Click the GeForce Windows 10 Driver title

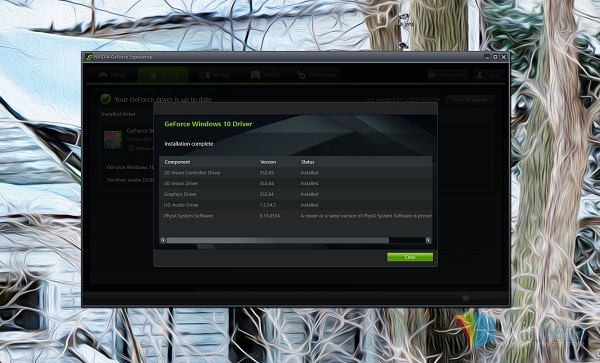pos(208,124)
